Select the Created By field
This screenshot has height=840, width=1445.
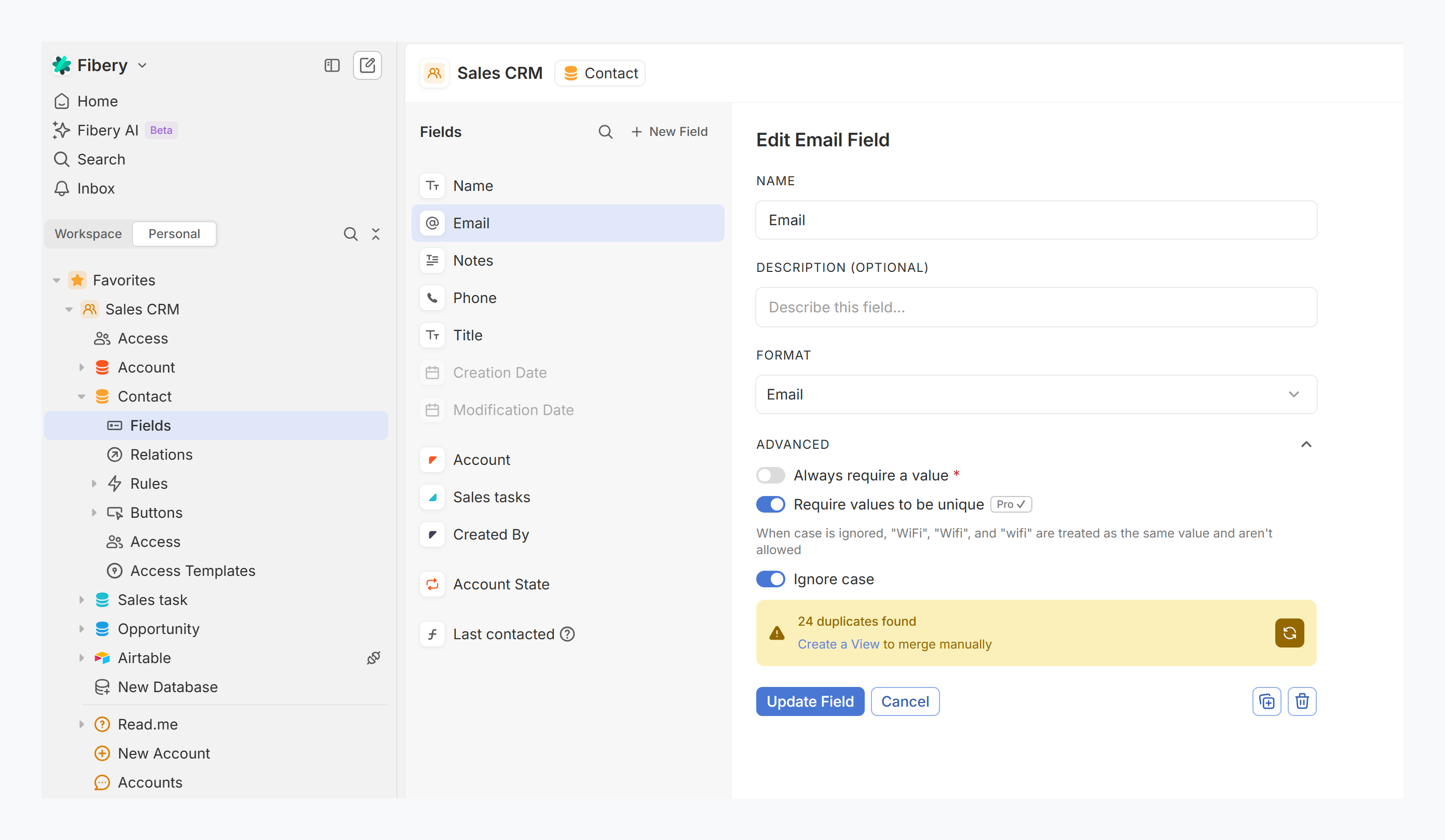[568, 534]
